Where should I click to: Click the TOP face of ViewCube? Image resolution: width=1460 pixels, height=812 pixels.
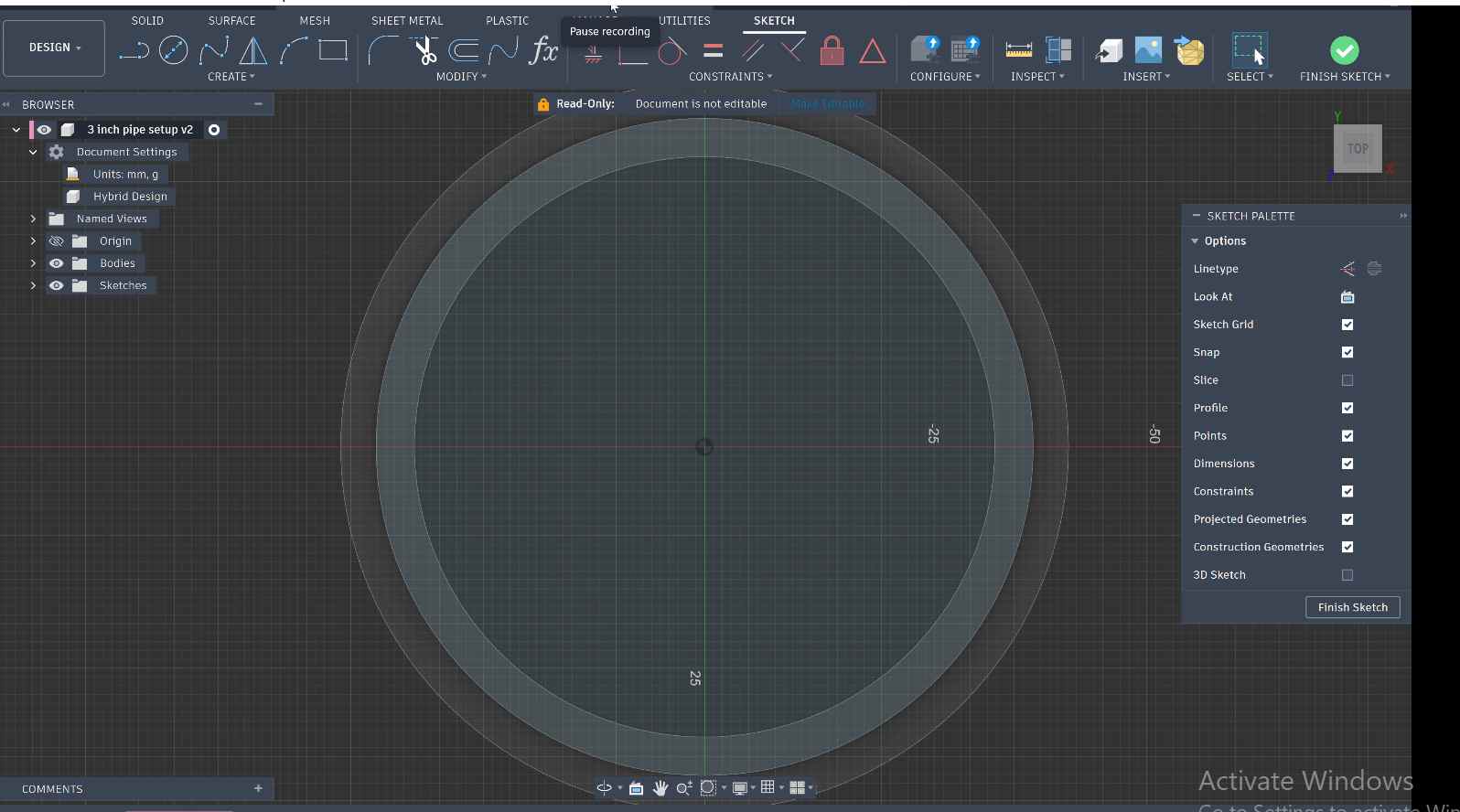click(x=1357, y=149)
